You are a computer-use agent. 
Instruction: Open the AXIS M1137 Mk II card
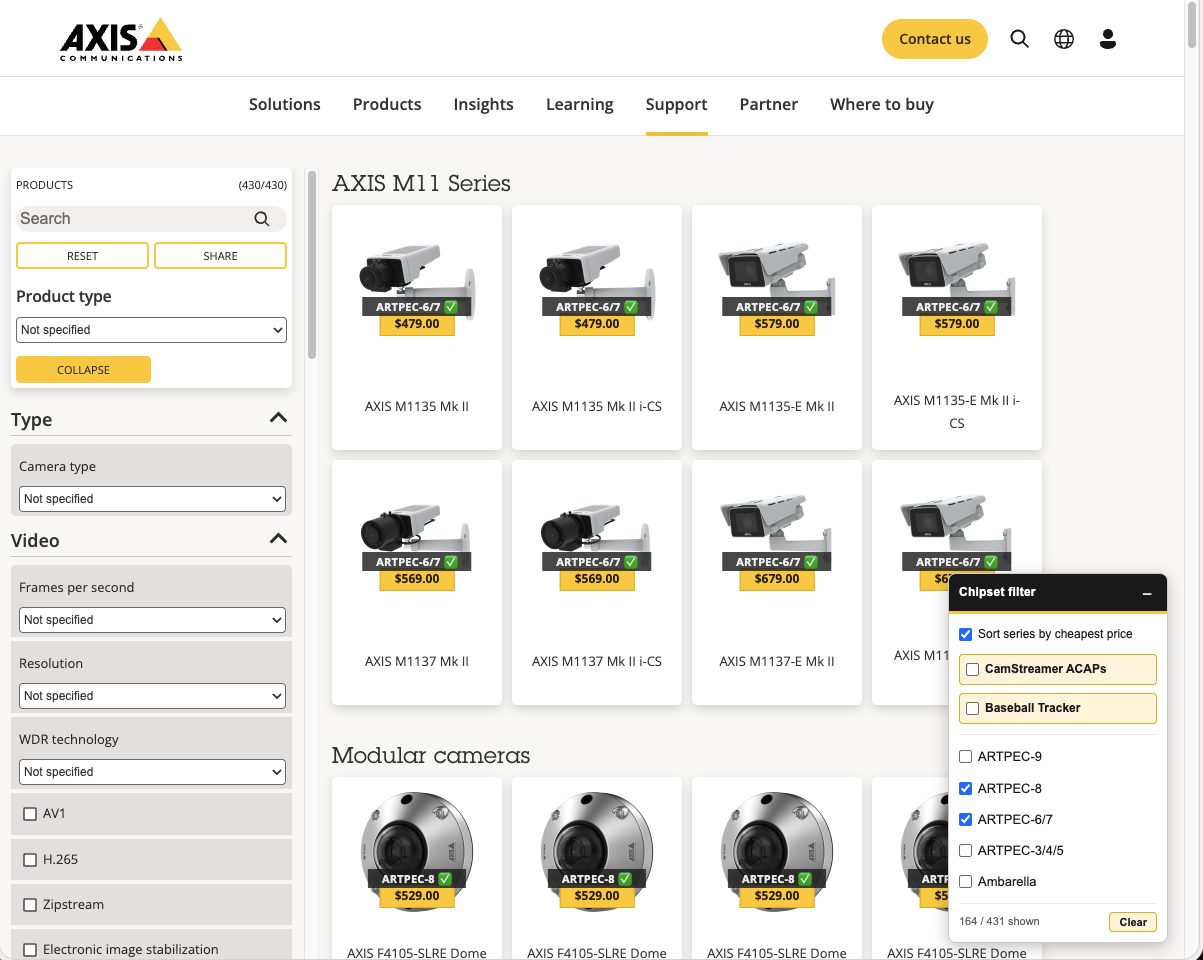click(x=417, y=583)
